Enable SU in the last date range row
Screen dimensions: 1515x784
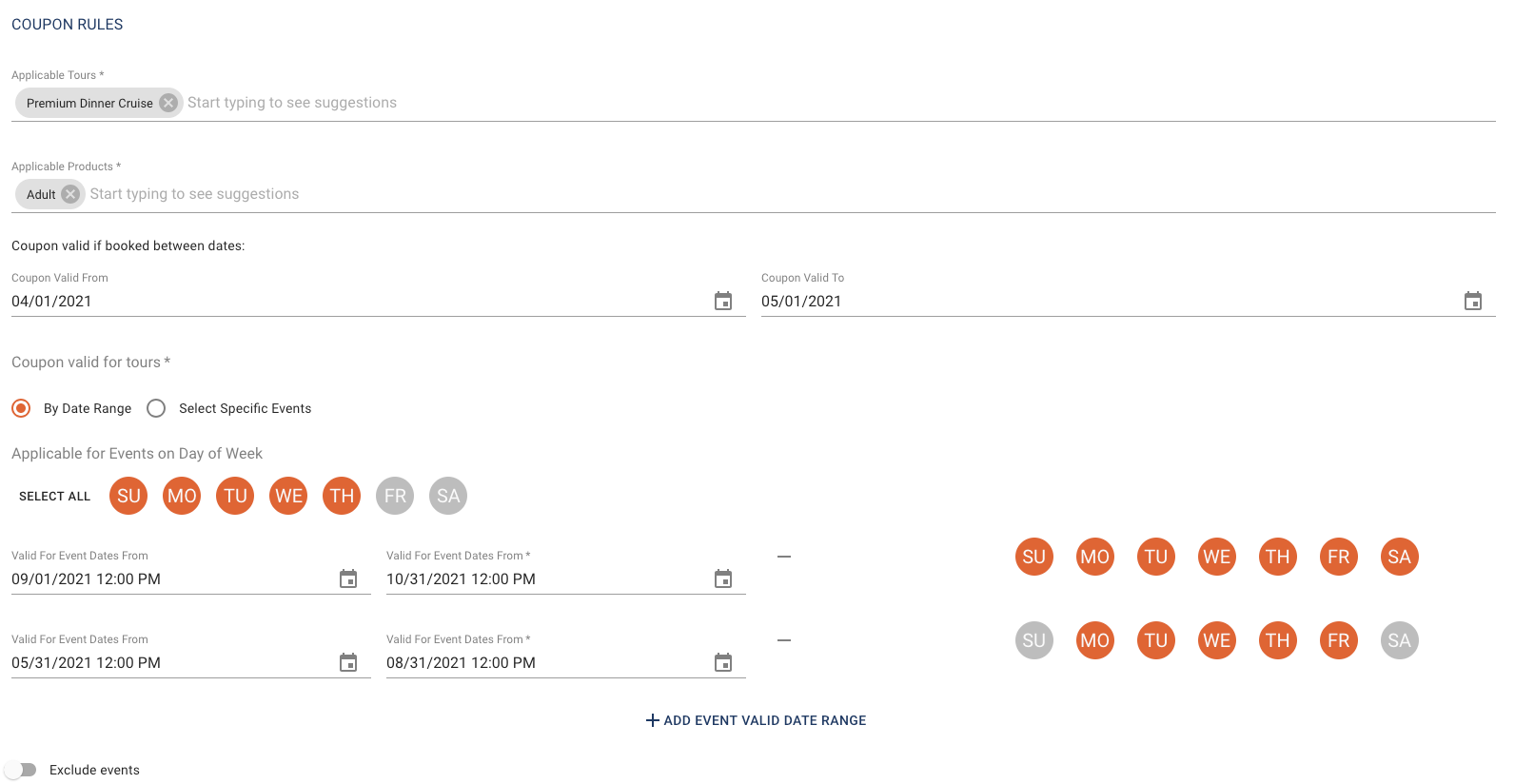point(1034,640)
